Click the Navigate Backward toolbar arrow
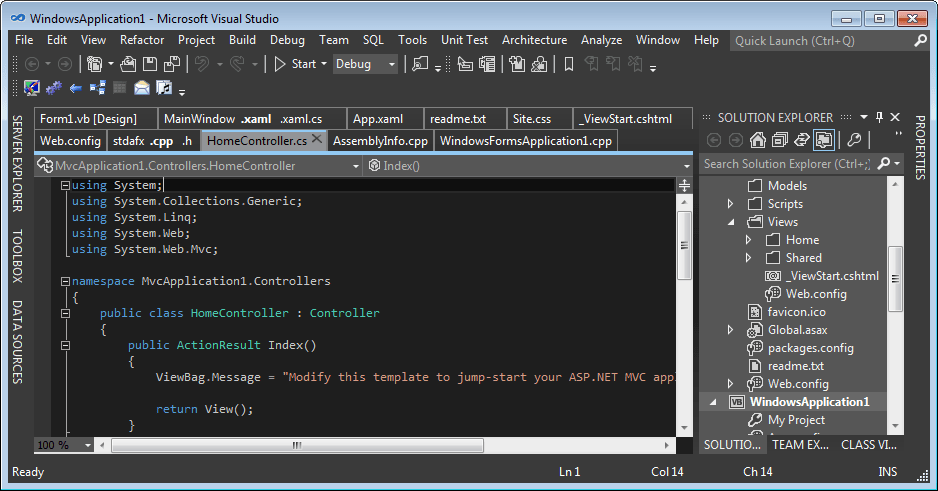This screenshot has width=938, height=491. 32,64
